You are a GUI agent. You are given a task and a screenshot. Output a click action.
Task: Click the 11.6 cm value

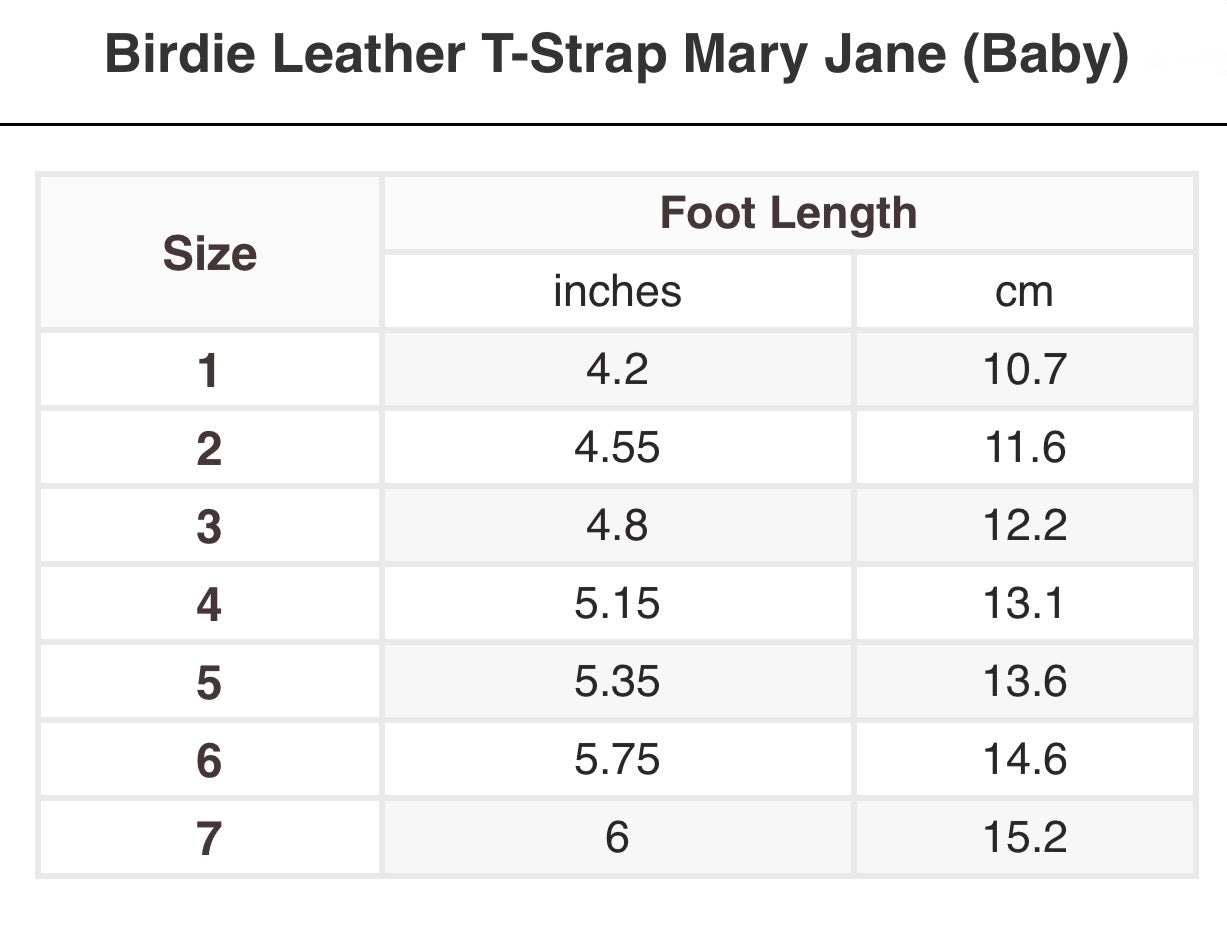[x=1024, y=447]
